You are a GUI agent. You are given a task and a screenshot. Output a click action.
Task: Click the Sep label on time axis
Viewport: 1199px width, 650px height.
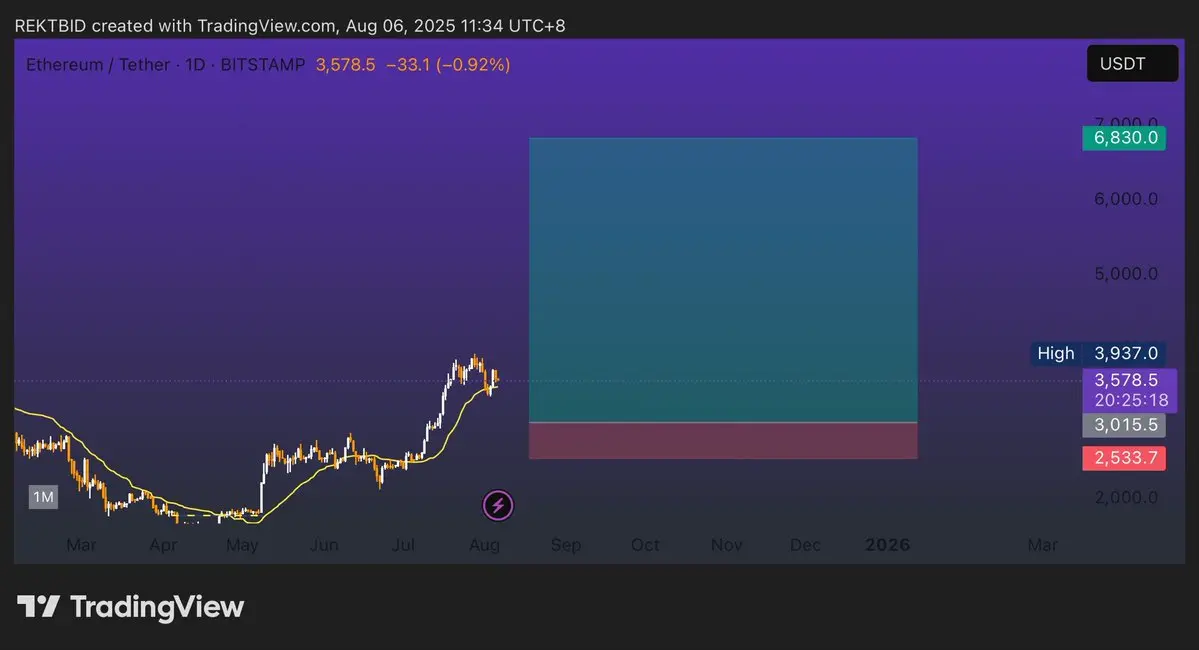point(566,545)
